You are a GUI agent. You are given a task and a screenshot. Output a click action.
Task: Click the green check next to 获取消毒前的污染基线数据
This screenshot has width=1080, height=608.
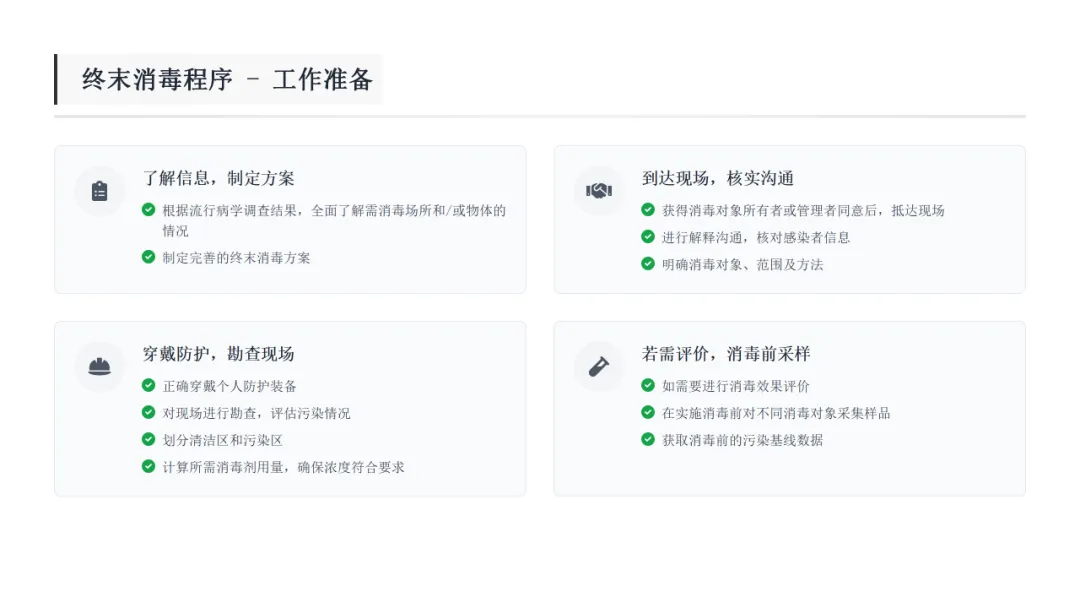click(x=648, y=440)
